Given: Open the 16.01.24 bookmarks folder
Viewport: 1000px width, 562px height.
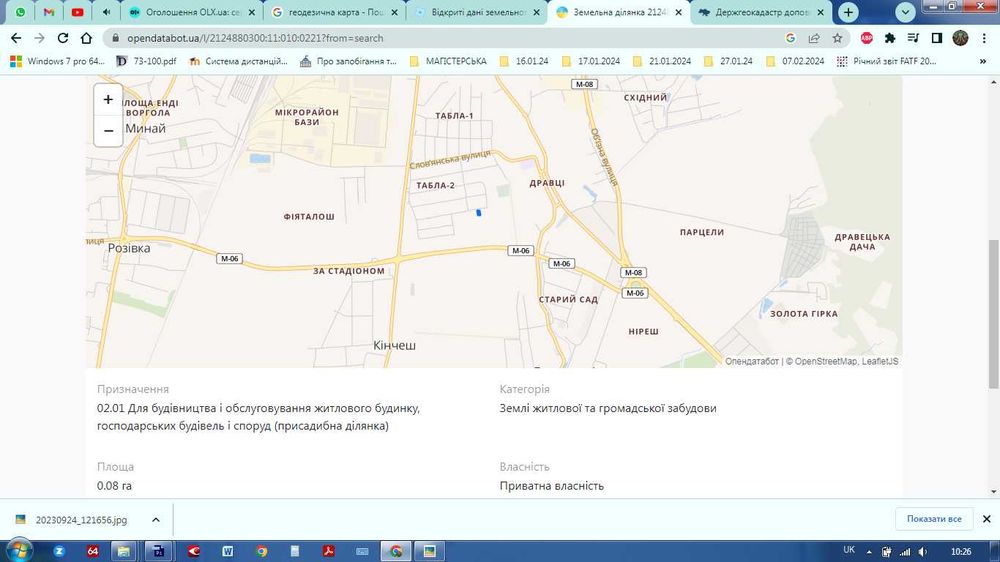Looking at the screenshot, I should (x=524, y=61).
